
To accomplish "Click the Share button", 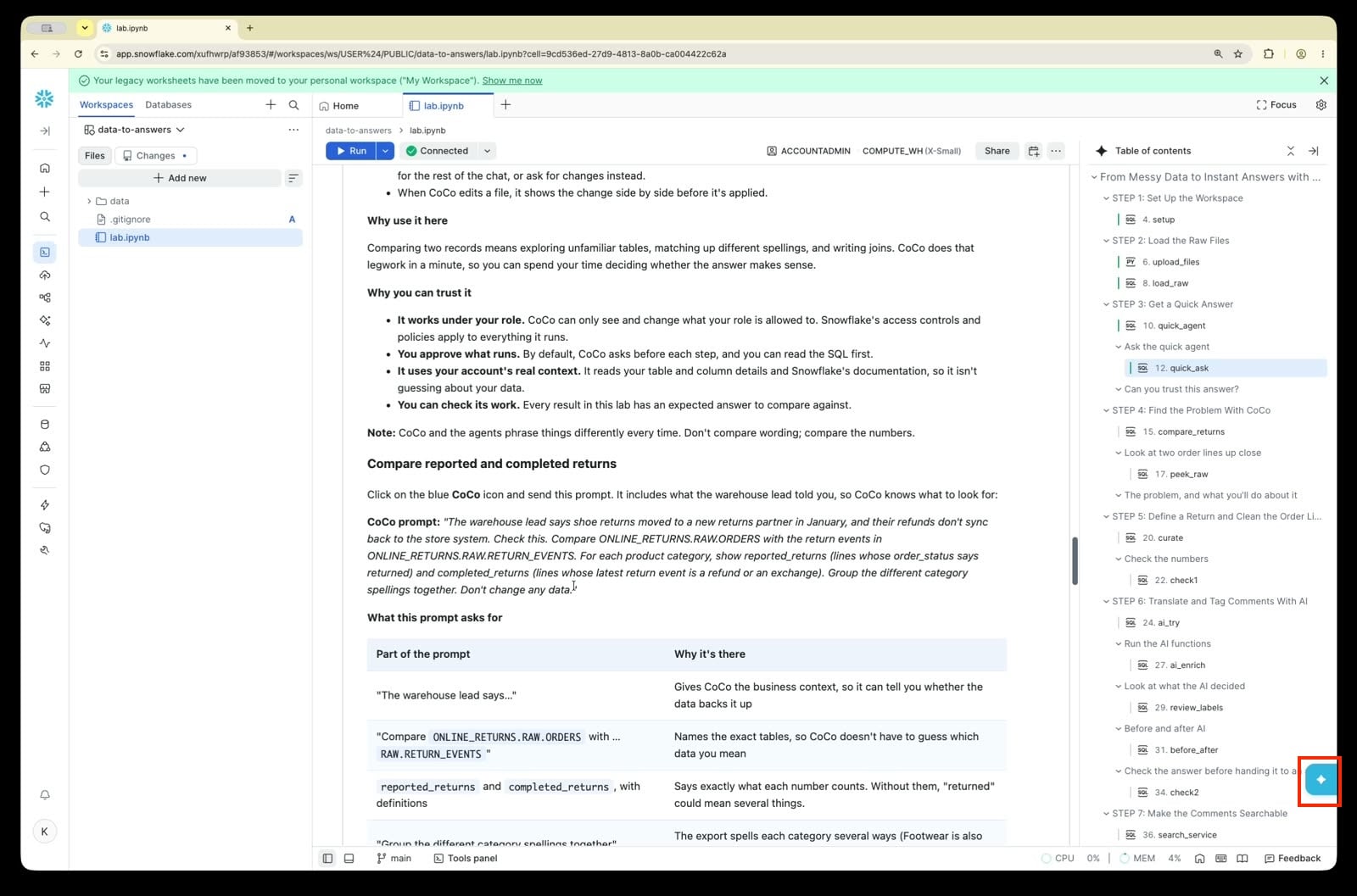I will [x=997, y=151].
